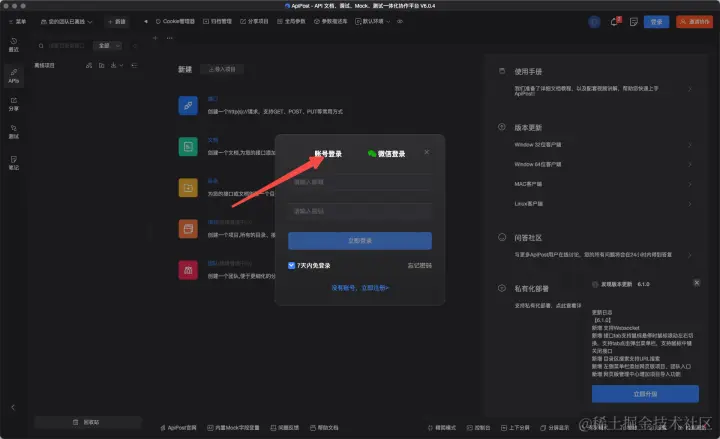The width and height of the screenshot is (720, 439).
Task: Collapse sidebar with the left triangle arrow
Action: pyautogui.click(x=146, y=22)
